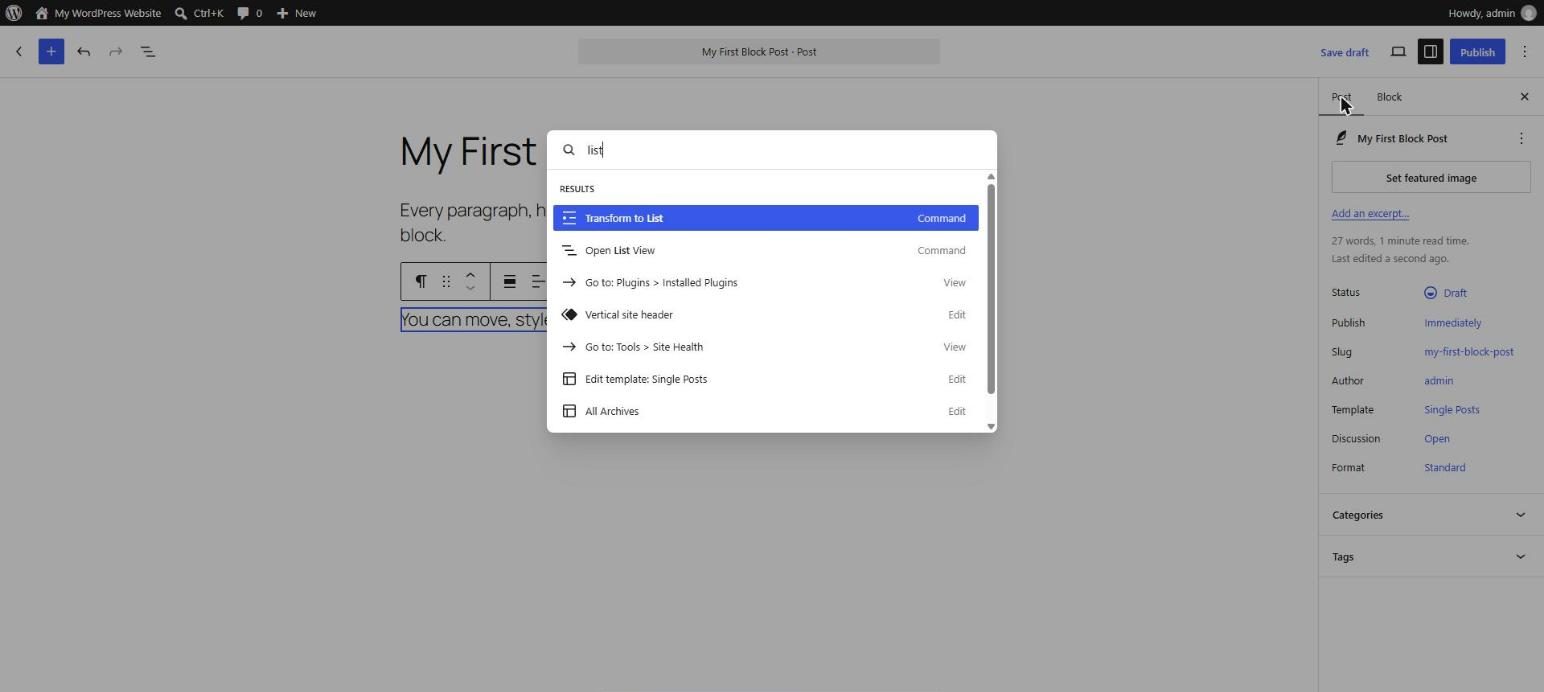The image size is (1544, 692).
Task: Click the My First Block Post title bar
Action: point(759,52)
